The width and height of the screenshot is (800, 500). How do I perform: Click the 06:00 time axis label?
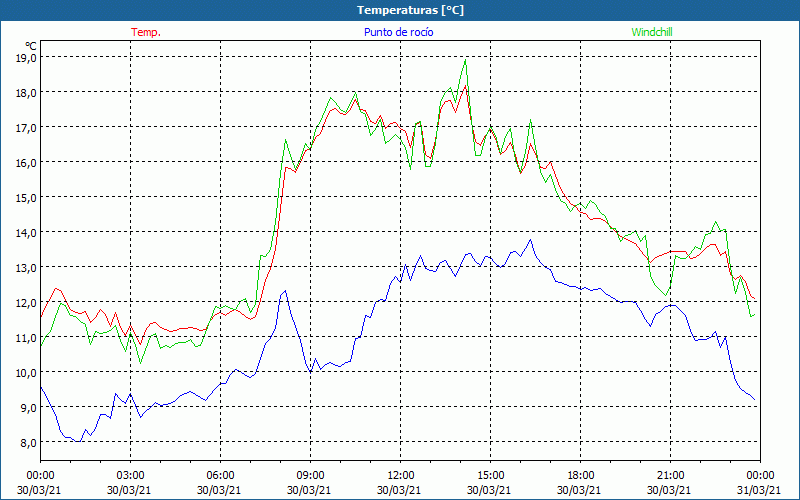[220, 476]
